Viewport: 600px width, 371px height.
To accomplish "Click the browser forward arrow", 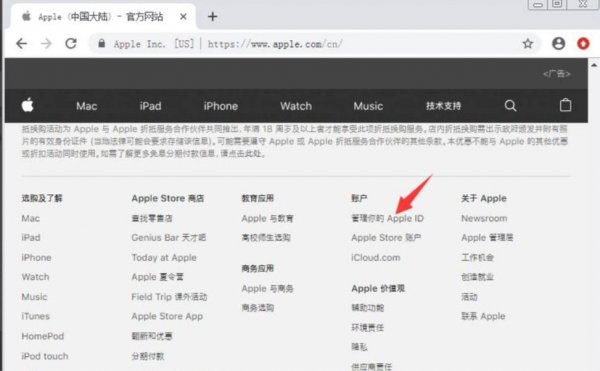I will tap(46, 44).
